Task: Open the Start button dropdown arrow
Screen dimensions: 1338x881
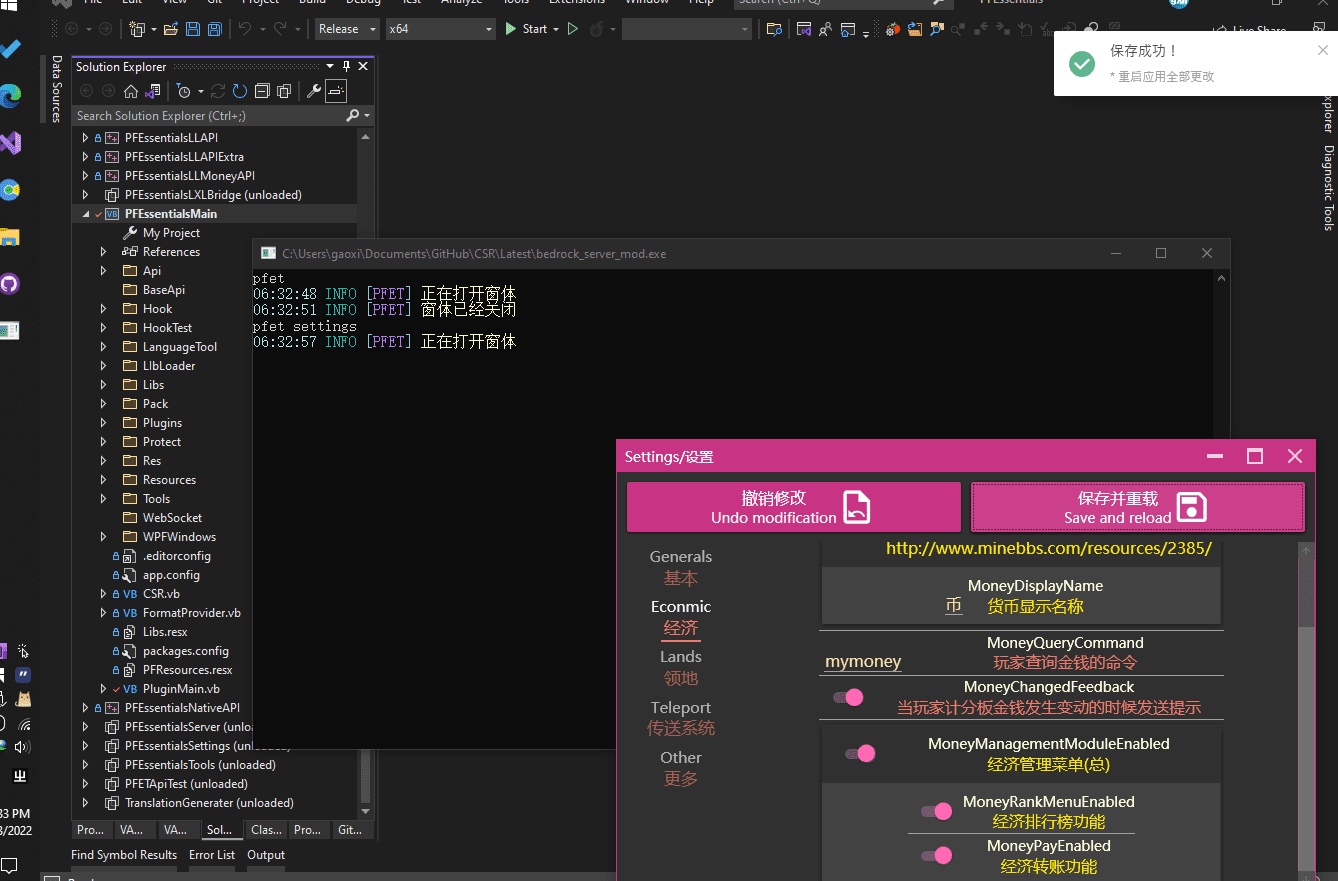Action: coord(556,29)
